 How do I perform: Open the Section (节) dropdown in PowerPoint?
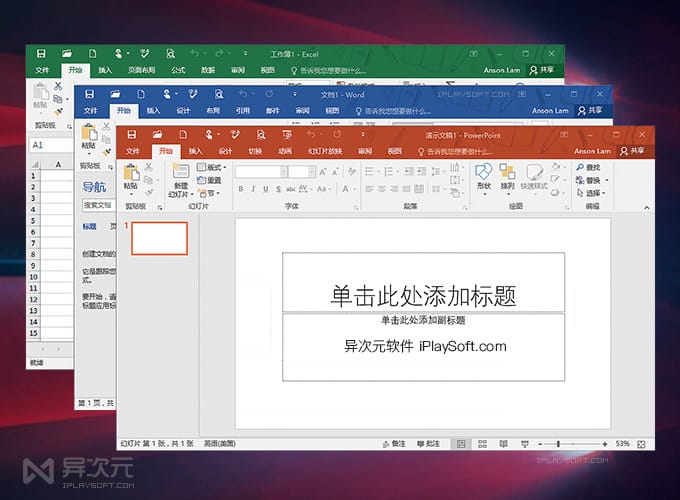pyautogui.click(x=209, y=193)
